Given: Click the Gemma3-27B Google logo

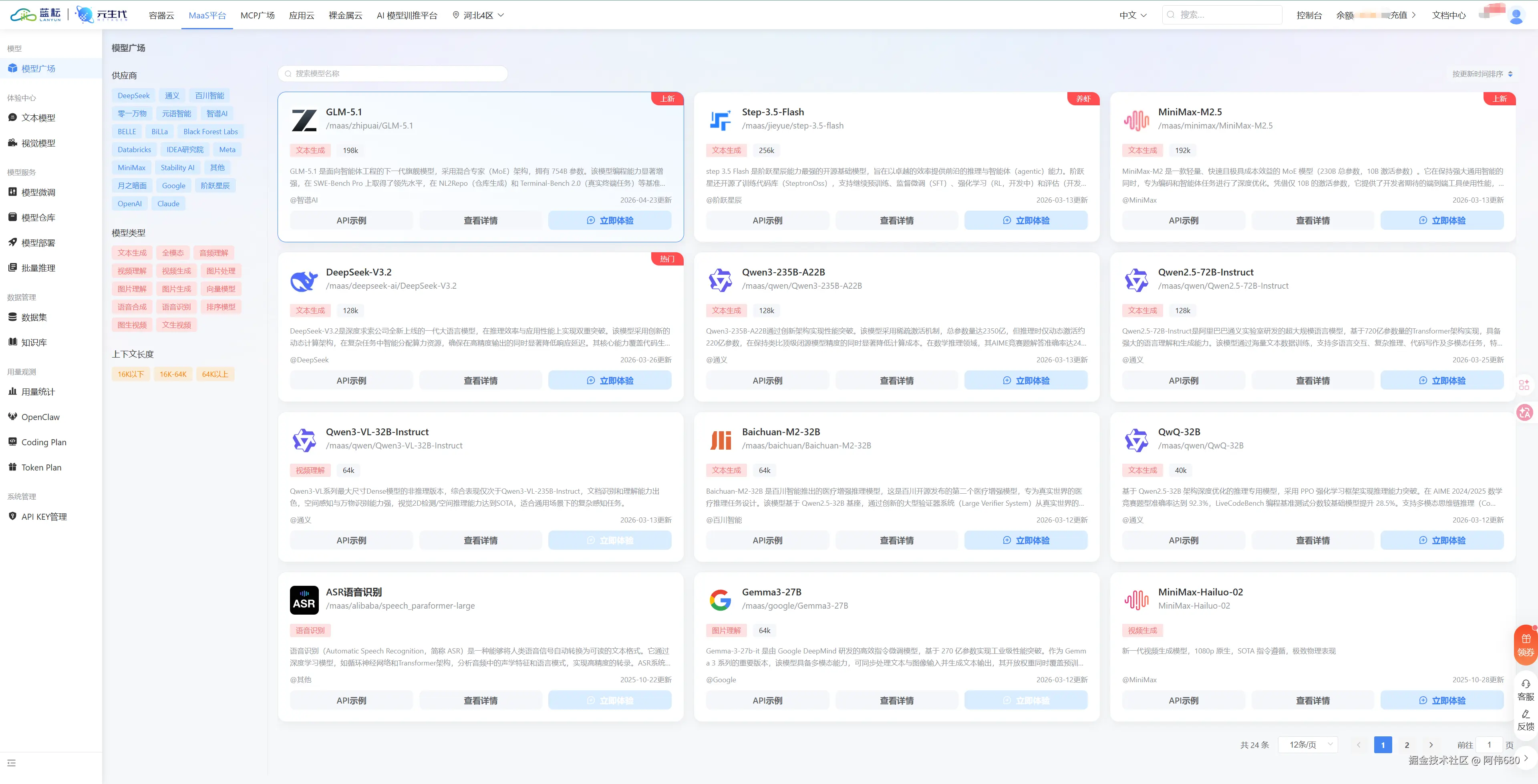Looking at the screenshot, I should tap(720, 599).
